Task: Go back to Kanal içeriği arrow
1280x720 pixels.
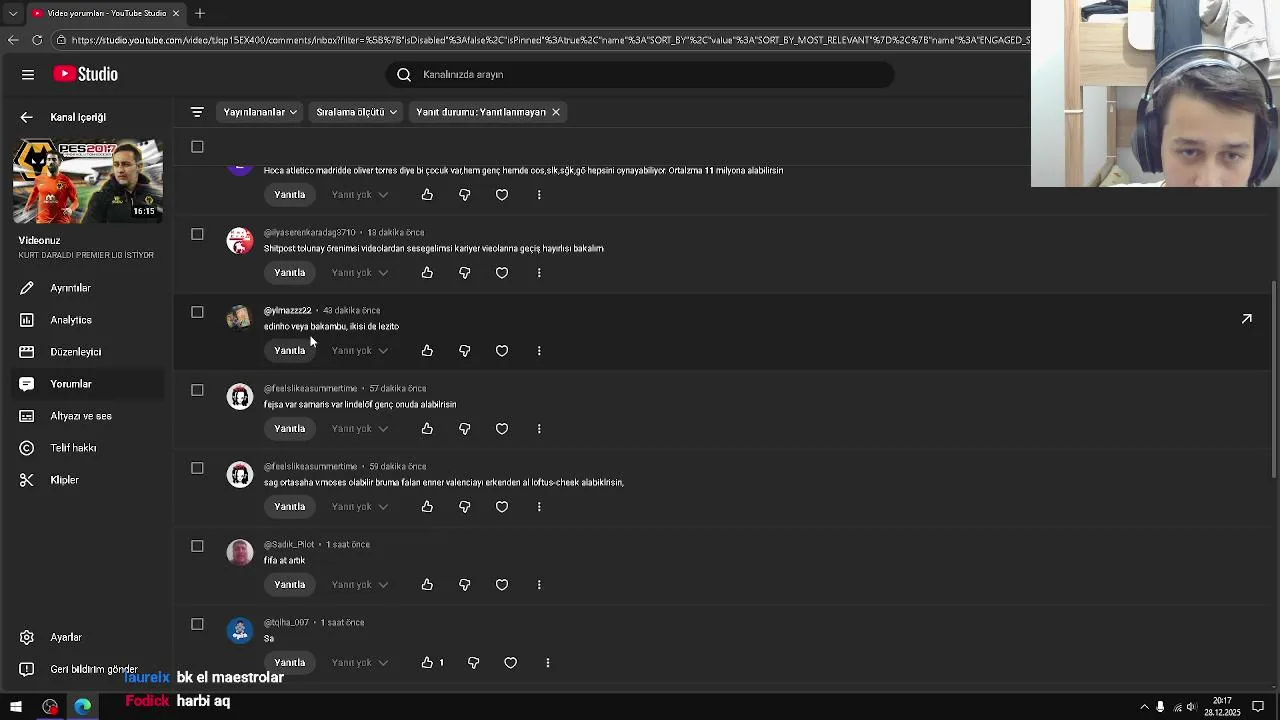Action: click(27, 117)
